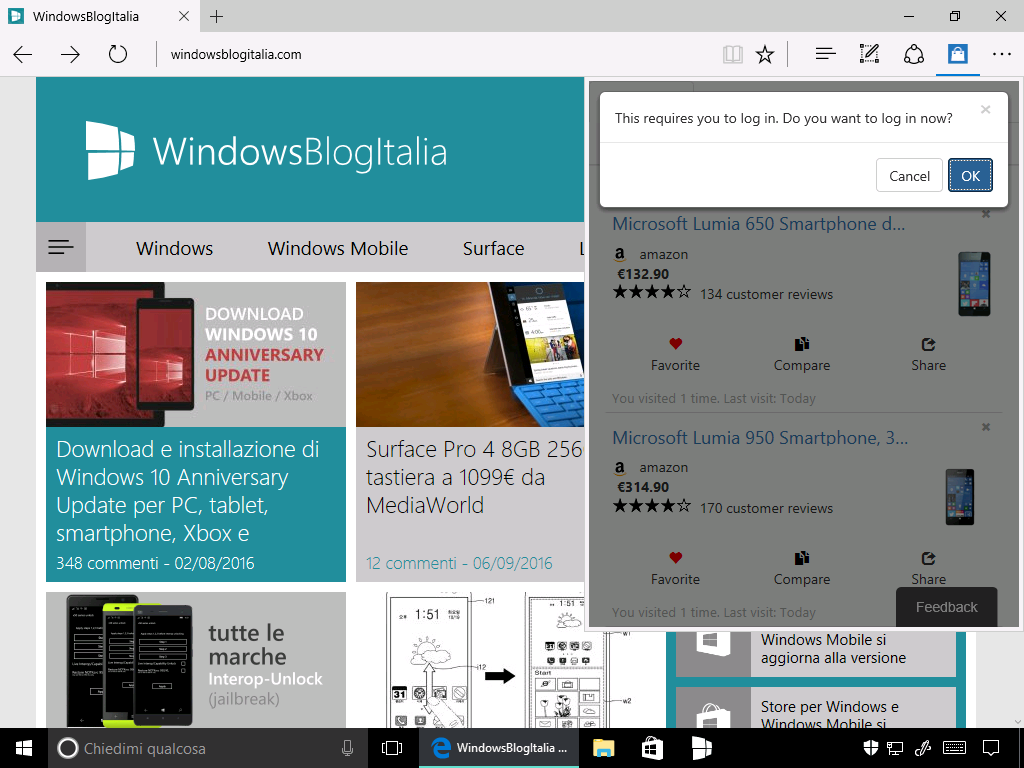Image resolution: width=1024 pixels, height=768 pixels.
Task: Dismiss the login dialog with X
Action: pyautogui.click(x=985, y=110)
